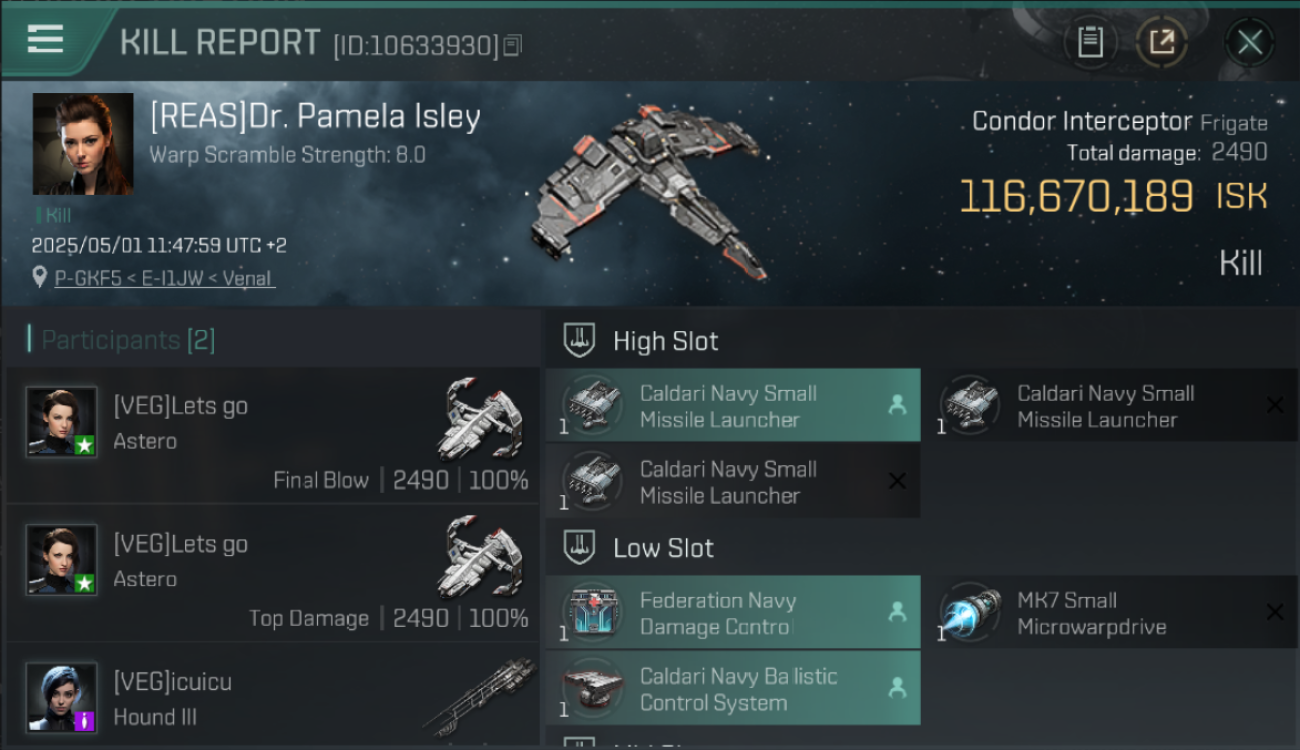Open Dr. Pamela Isley's portrait
1300x750 pixels.
83,144
